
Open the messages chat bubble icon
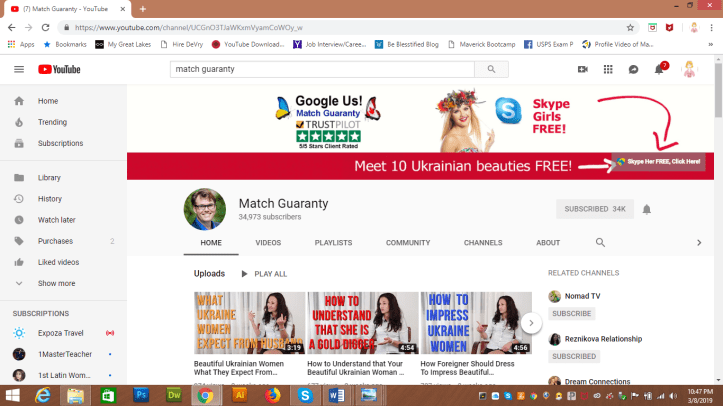634,69
